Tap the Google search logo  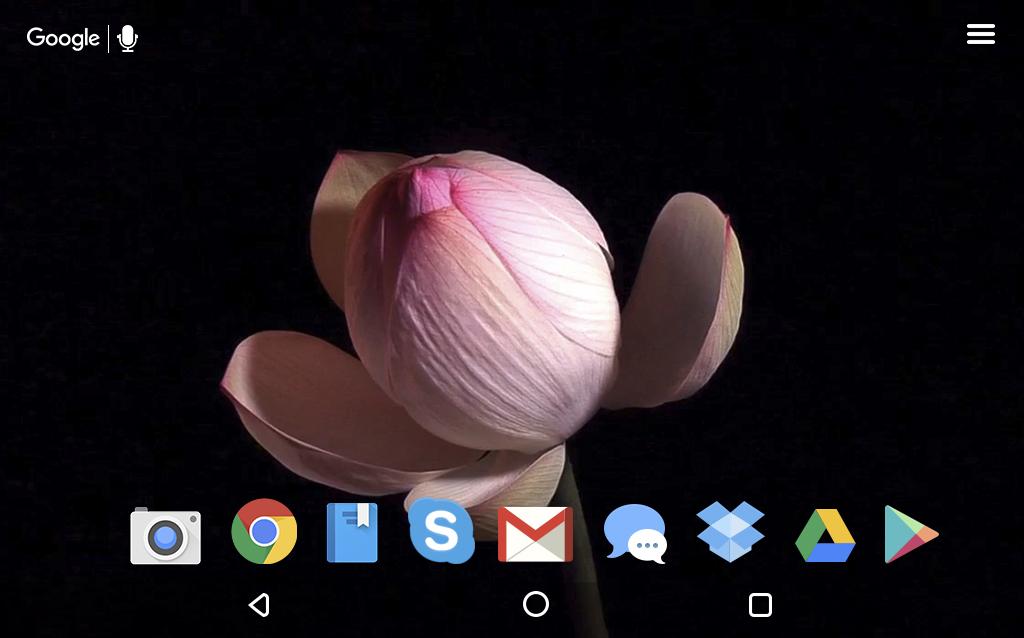(63, 39)
